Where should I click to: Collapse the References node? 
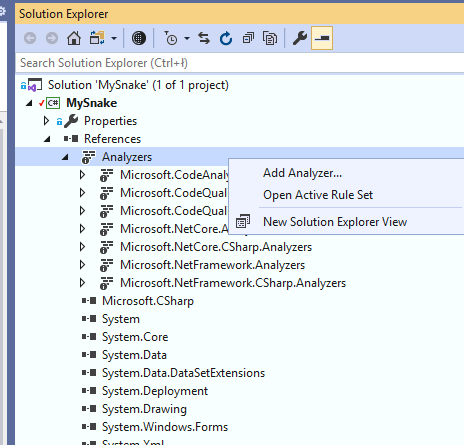point(47,139)
